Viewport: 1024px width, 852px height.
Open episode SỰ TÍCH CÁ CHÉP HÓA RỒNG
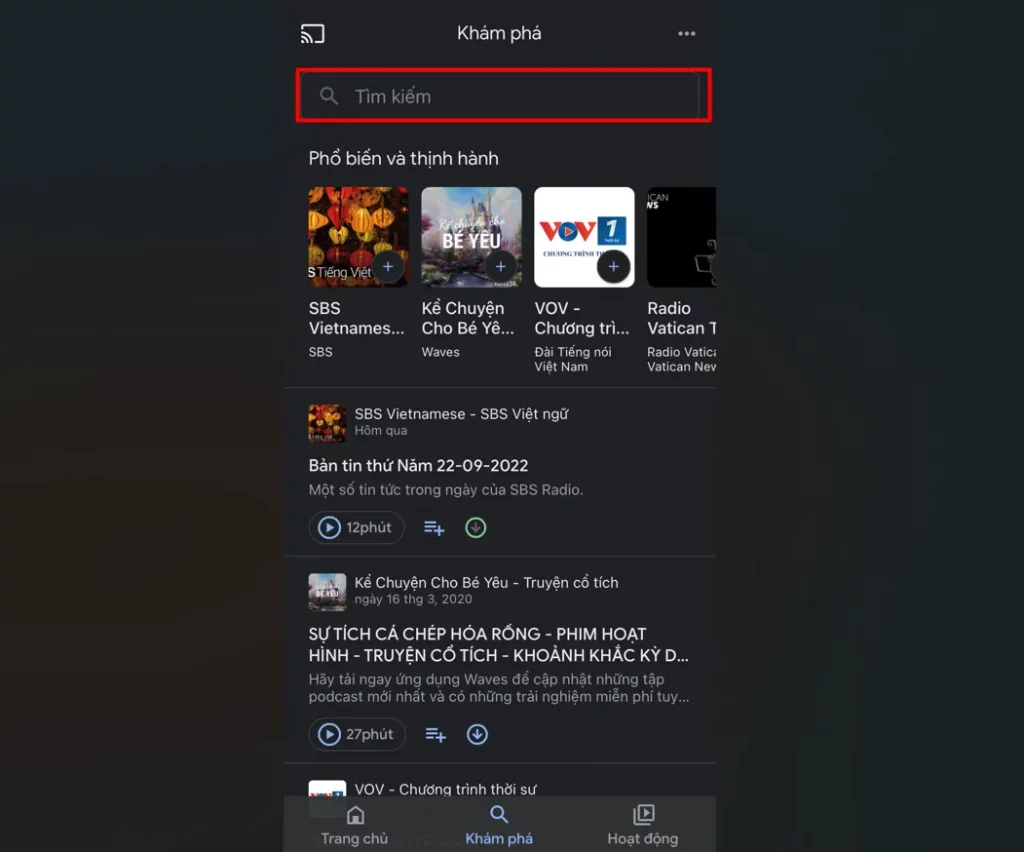tap(498, 644)
